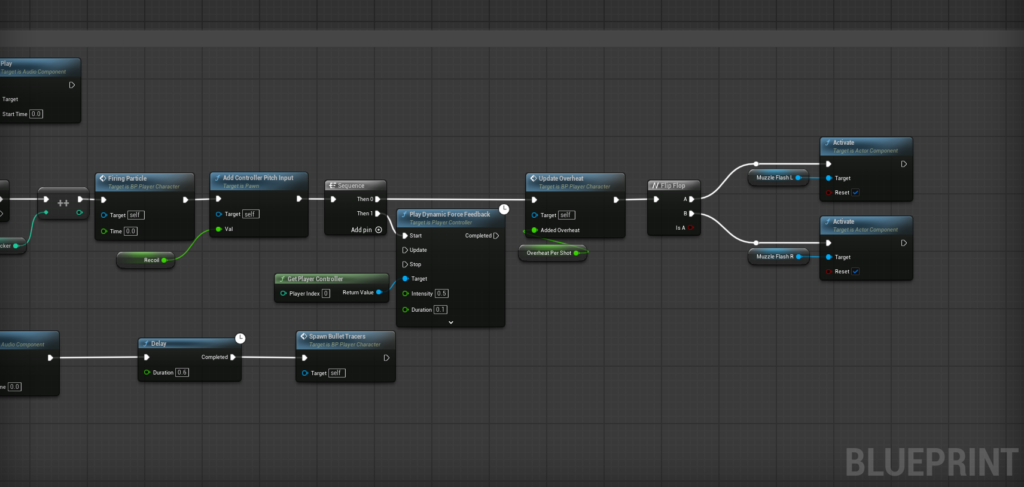Click the clock icon on the Delay node
Image resolution: width=1024 pixels, height=487 pixels.
click(240, 338)
